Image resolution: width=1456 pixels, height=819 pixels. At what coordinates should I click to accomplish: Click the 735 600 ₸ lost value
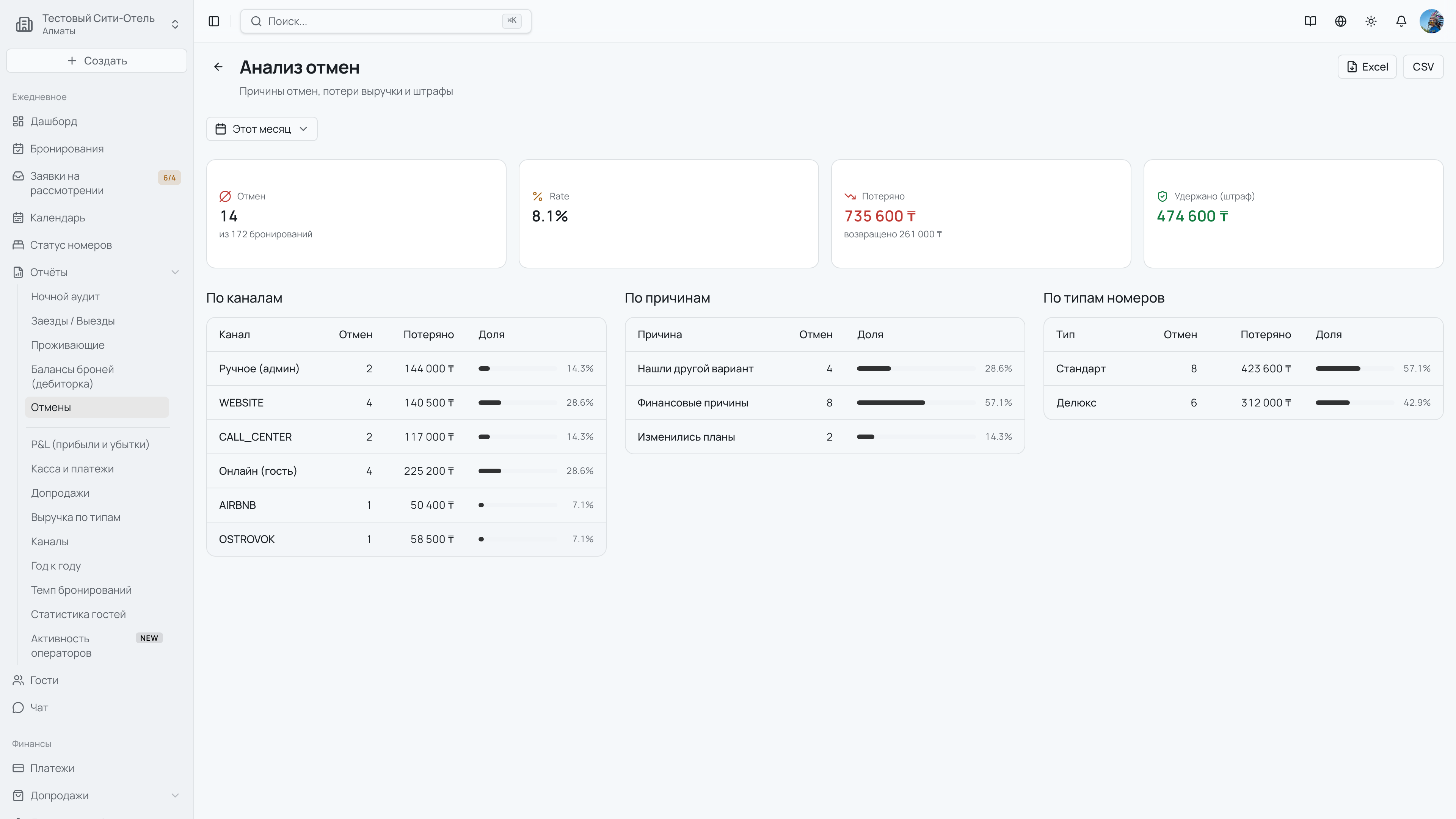(x=880, y=216)
